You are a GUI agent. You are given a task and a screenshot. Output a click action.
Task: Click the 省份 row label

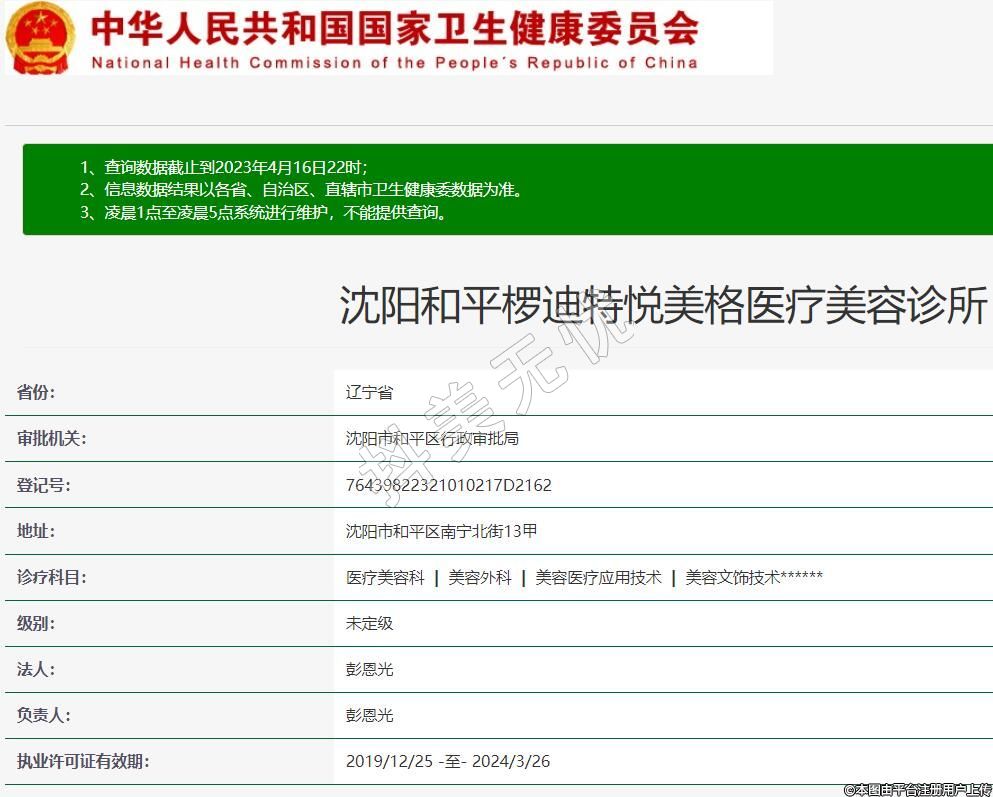click(x=36, y=392)
